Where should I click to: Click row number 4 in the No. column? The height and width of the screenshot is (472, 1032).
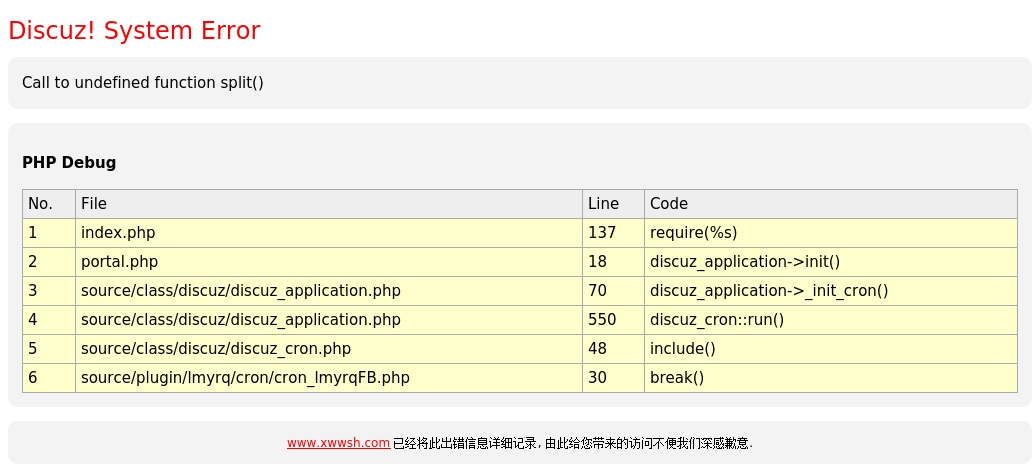(x=49, y=320)
